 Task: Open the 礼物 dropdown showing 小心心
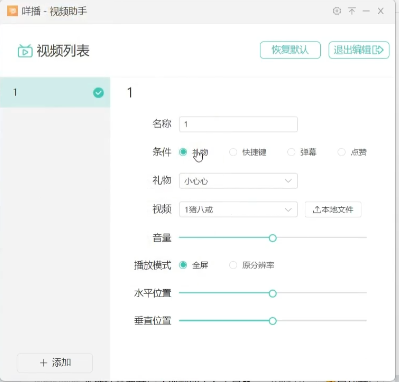click(x=238, y=181)
